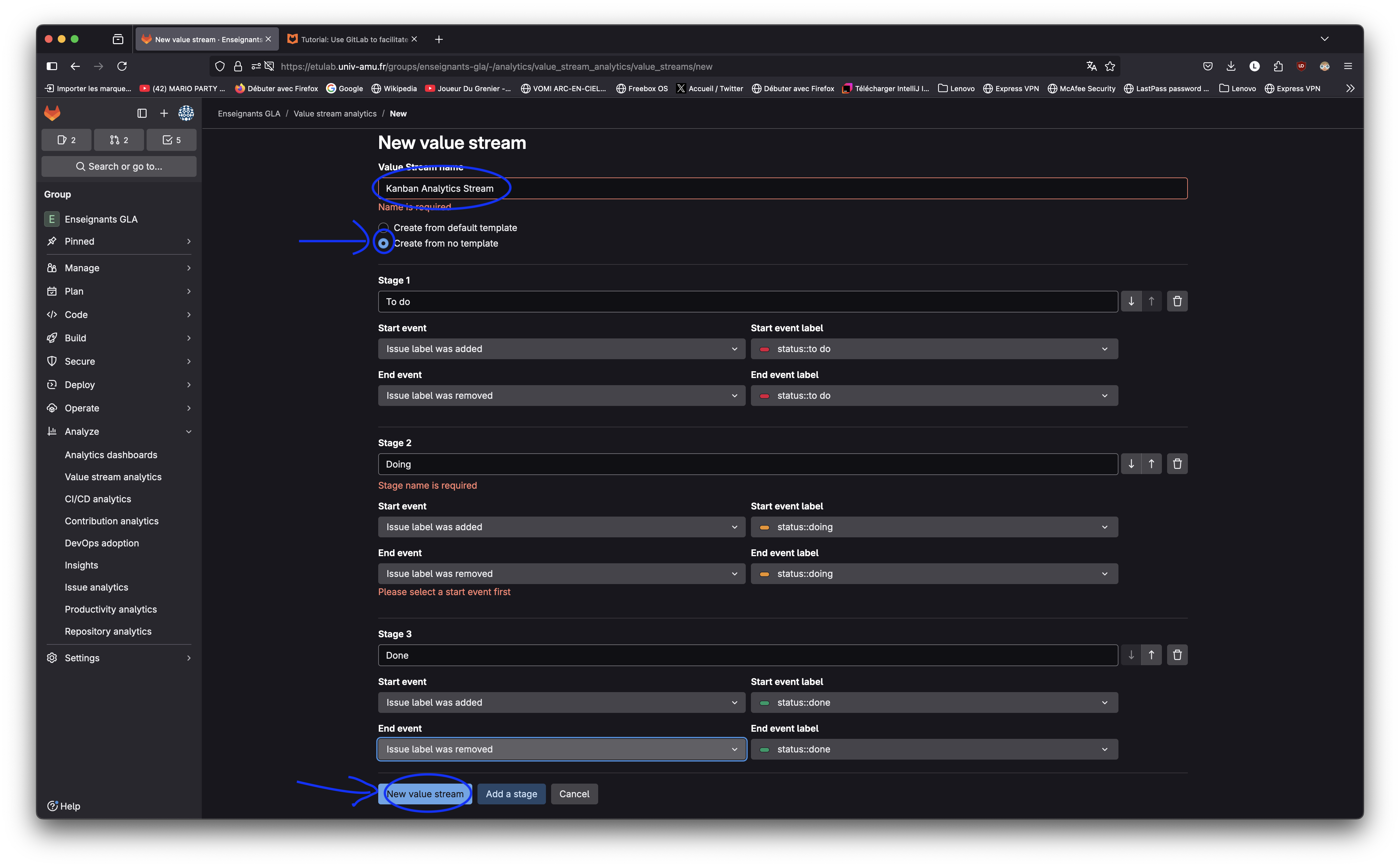Open Contribution analytics in sidebar
This screenshot has width=1400, height=867.
[x=112, y=521]
